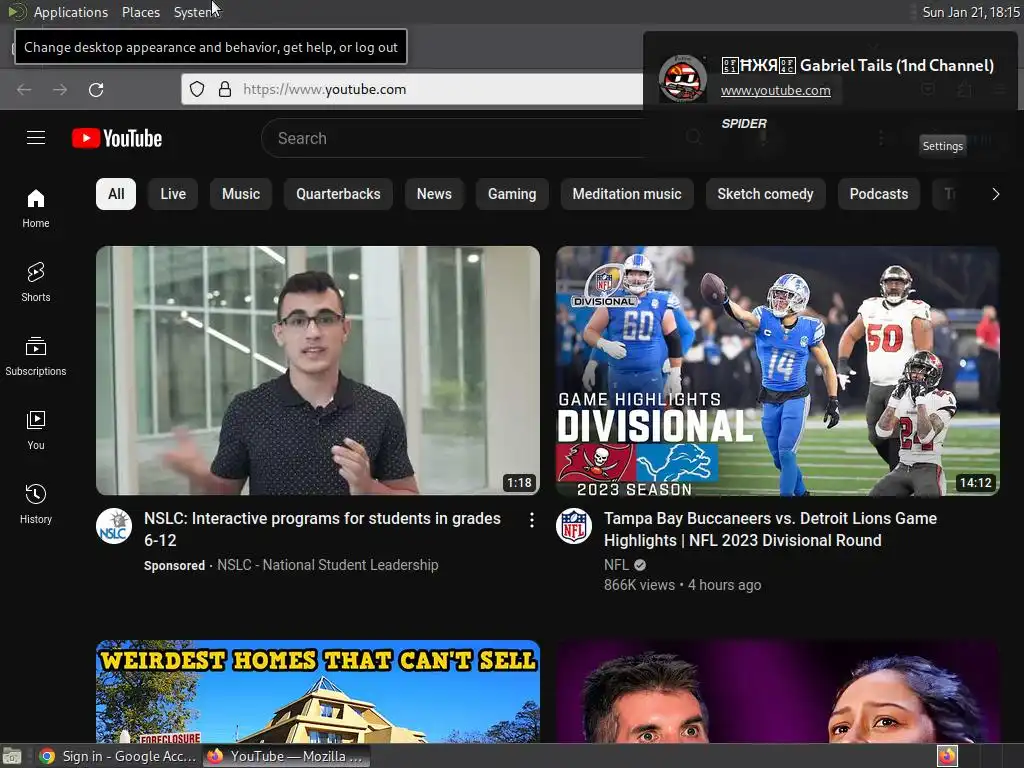
Task: Open the Buccaneers vs. Lions highlights thumbnail
Action: pos(778,370)
